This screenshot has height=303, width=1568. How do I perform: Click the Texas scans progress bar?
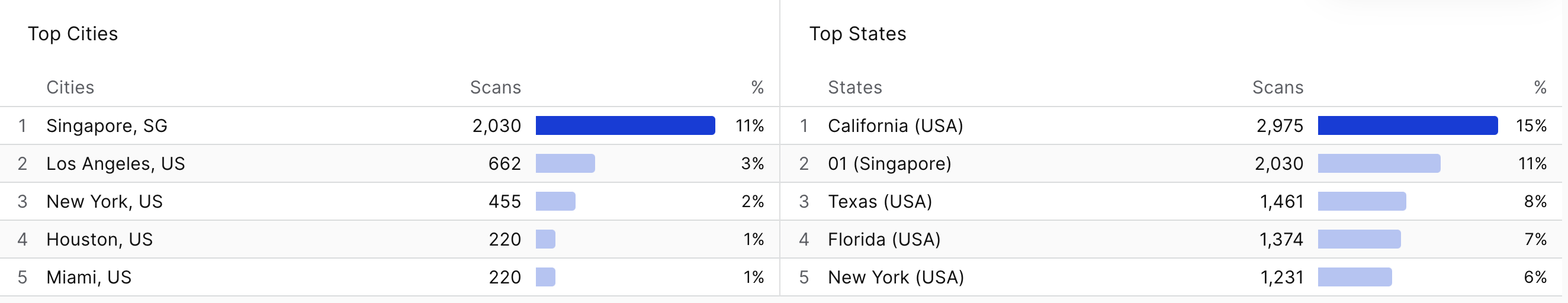[x=1363, y=201]
